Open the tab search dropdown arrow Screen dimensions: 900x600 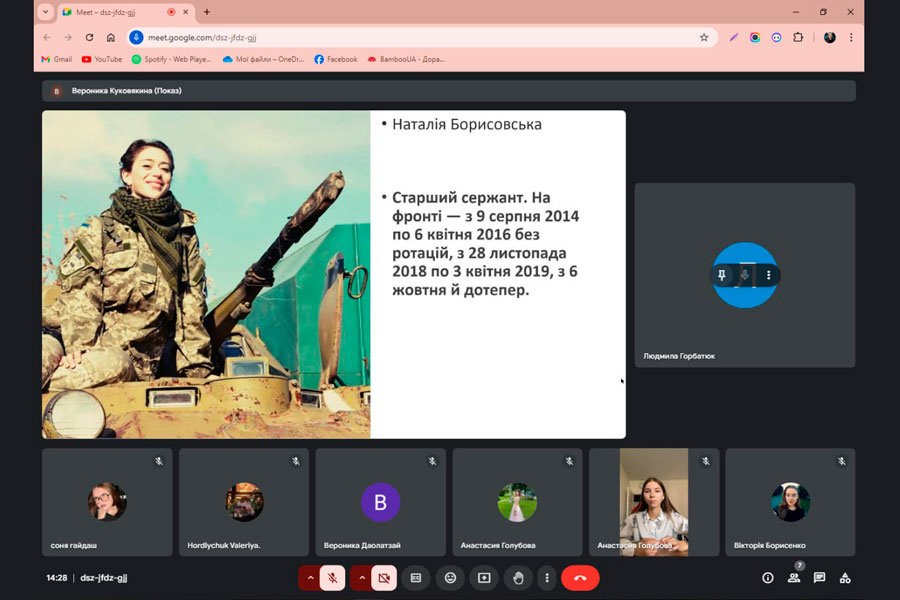pyautogui.click(x=46, y=12)
